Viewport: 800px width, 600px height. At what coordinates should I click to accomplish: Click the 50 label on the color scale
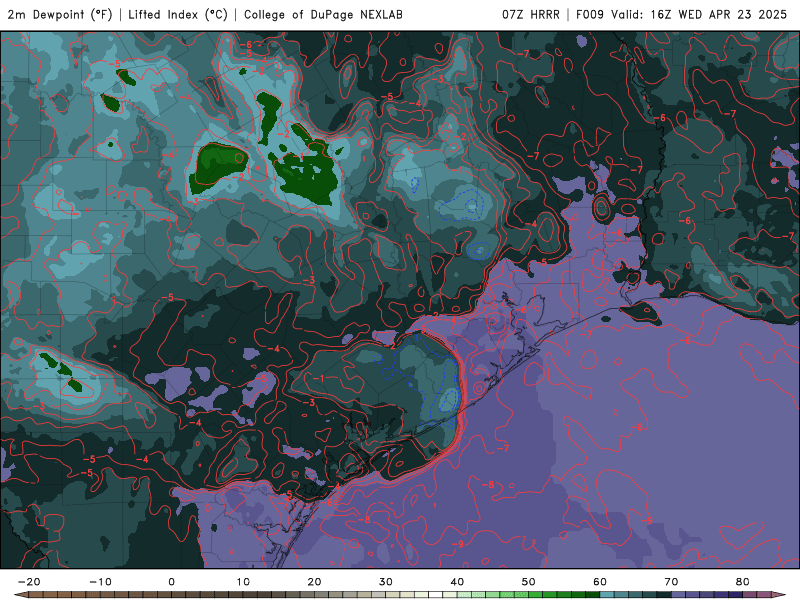tap(529, 582)
